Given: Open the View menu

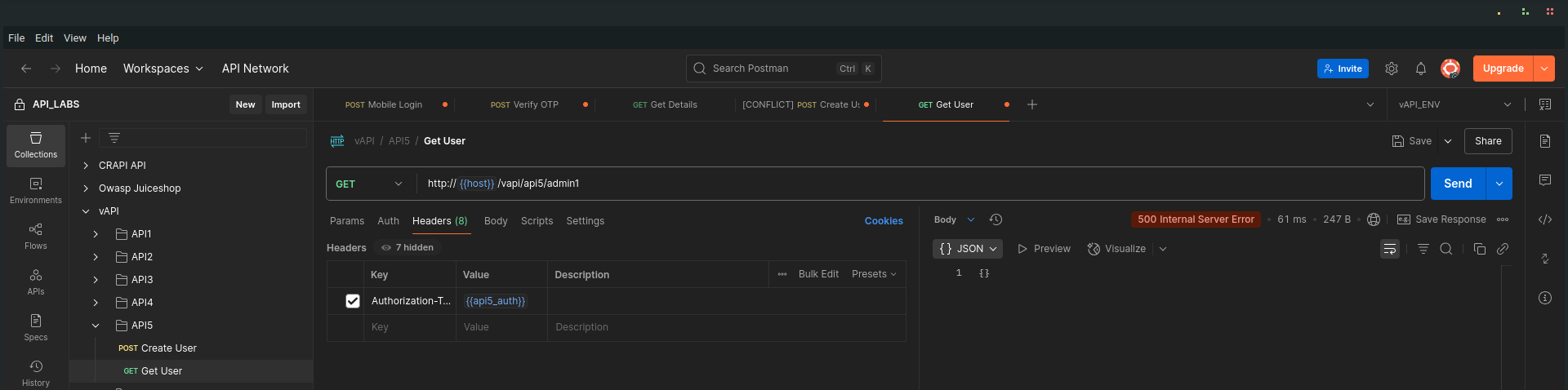Looking at the screenshot, I should pos(75,38).
